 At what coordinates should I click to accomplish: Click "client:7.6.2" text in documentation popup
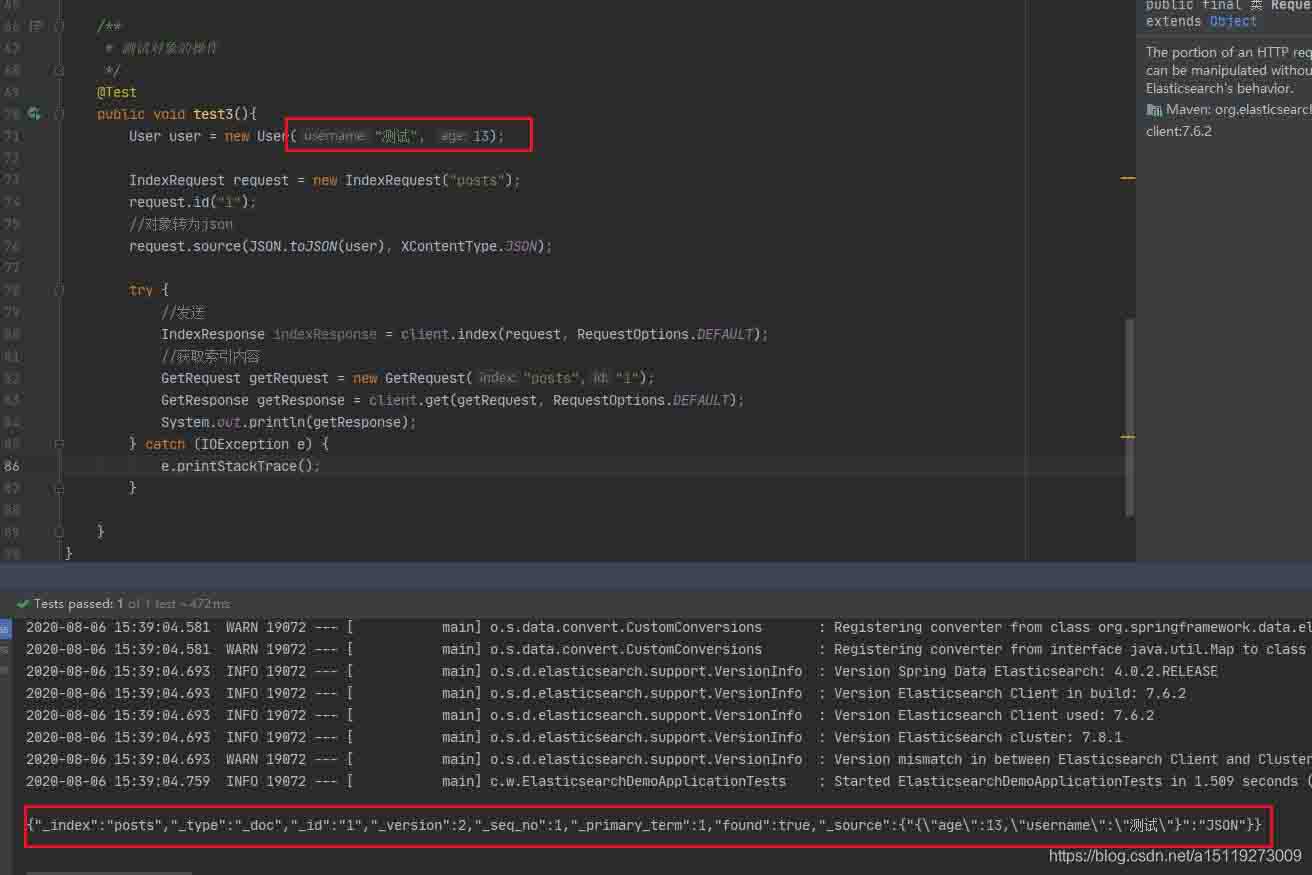coord(1179,131)
